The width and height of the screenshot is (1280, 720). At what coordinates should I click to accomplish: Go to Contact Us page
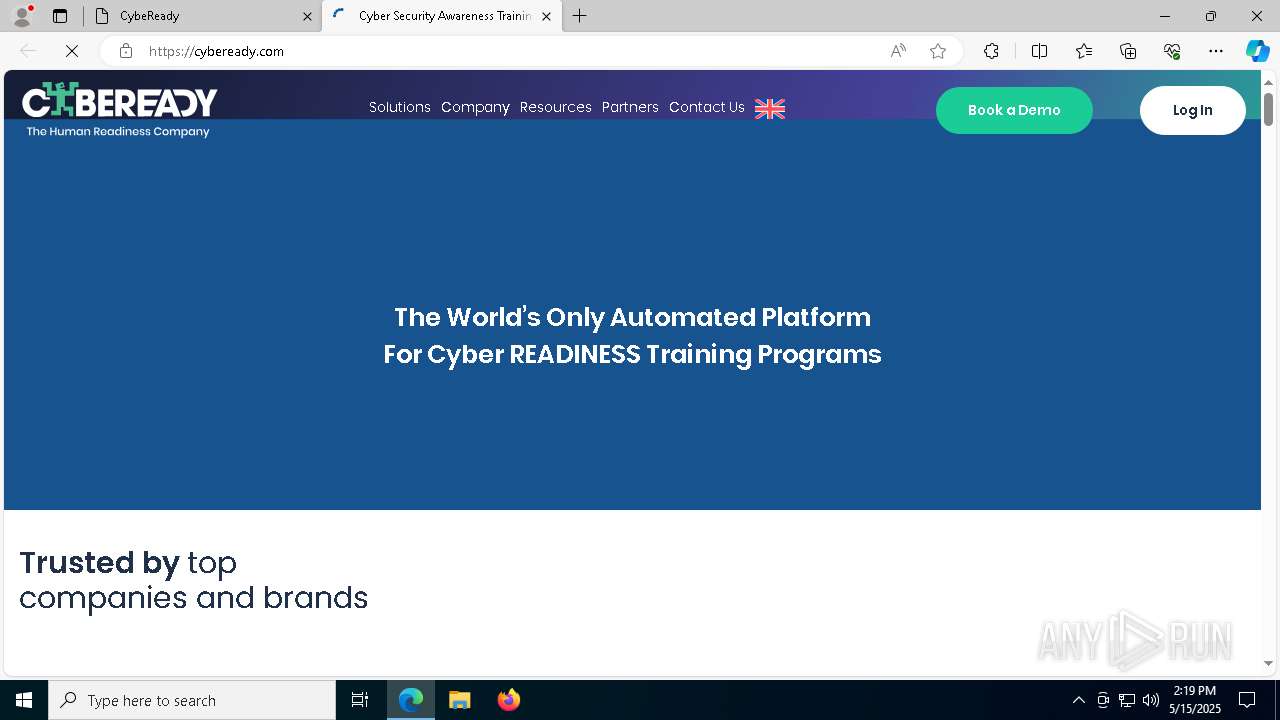(x=707, y=107)
